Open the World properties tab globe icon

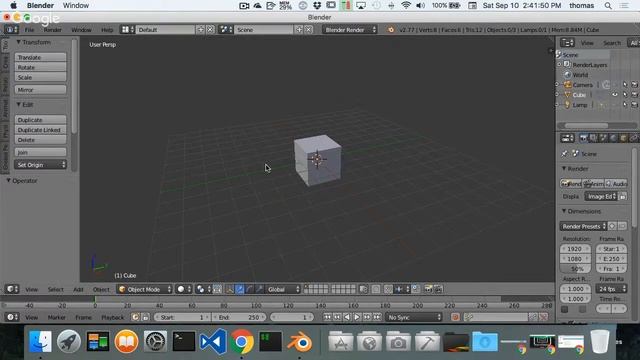(x=613, y=138)
